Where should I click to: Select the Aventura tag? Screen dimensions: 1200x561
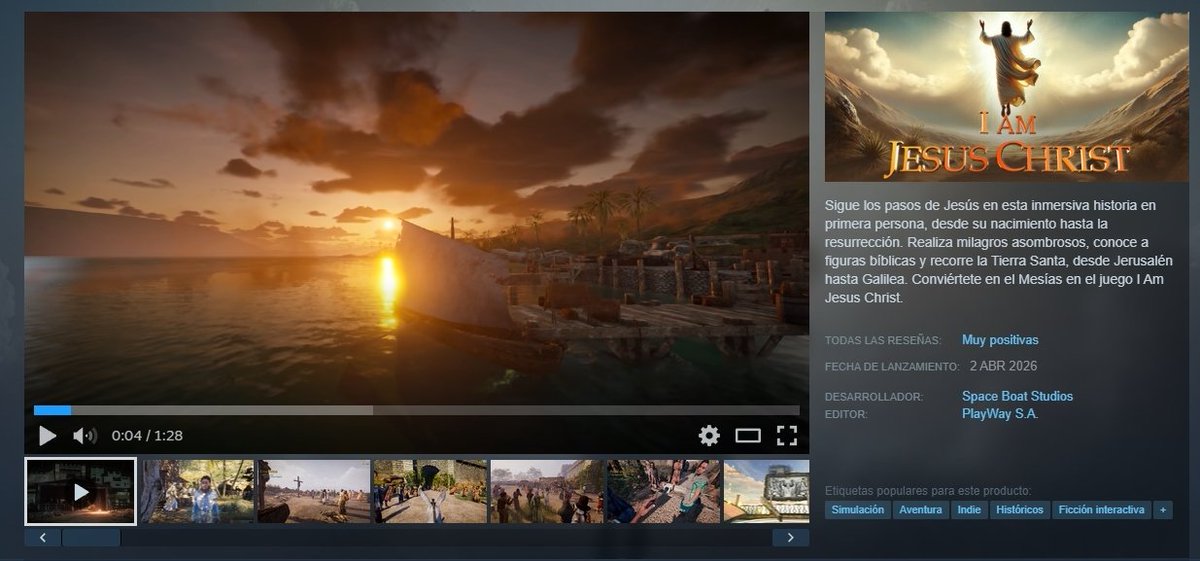tap(920, 510)
